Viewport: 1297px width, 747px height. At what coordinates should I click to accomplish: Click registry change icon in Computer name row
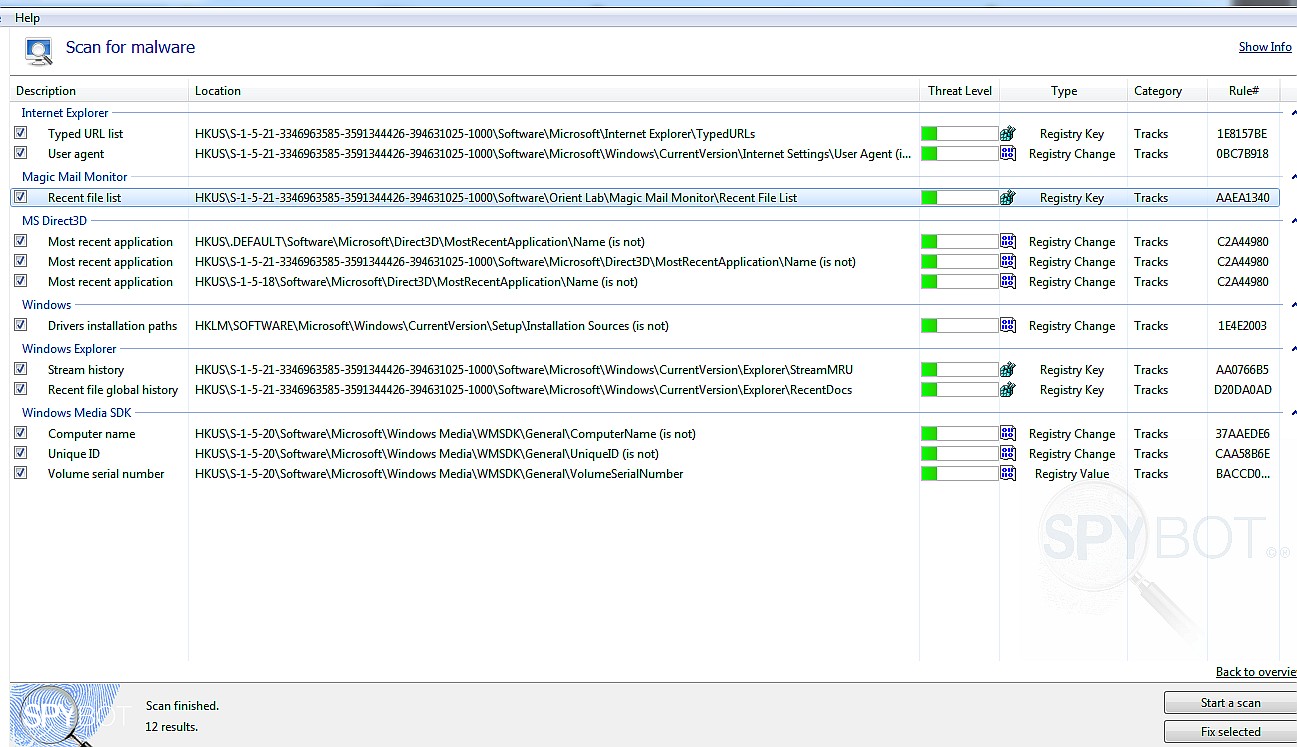click(x=1008, y=434)
